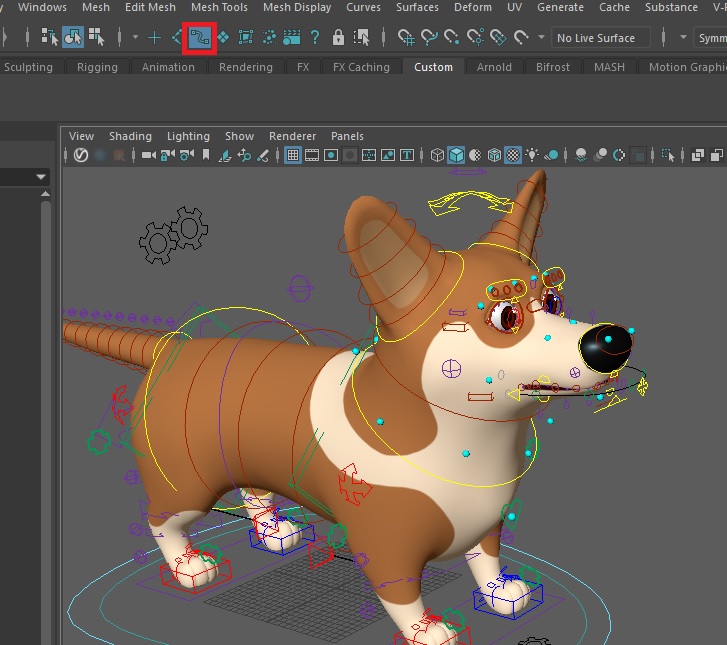727x645 pixels.
Task: Open the viewport Renderer menu
Action: point(293,136)
